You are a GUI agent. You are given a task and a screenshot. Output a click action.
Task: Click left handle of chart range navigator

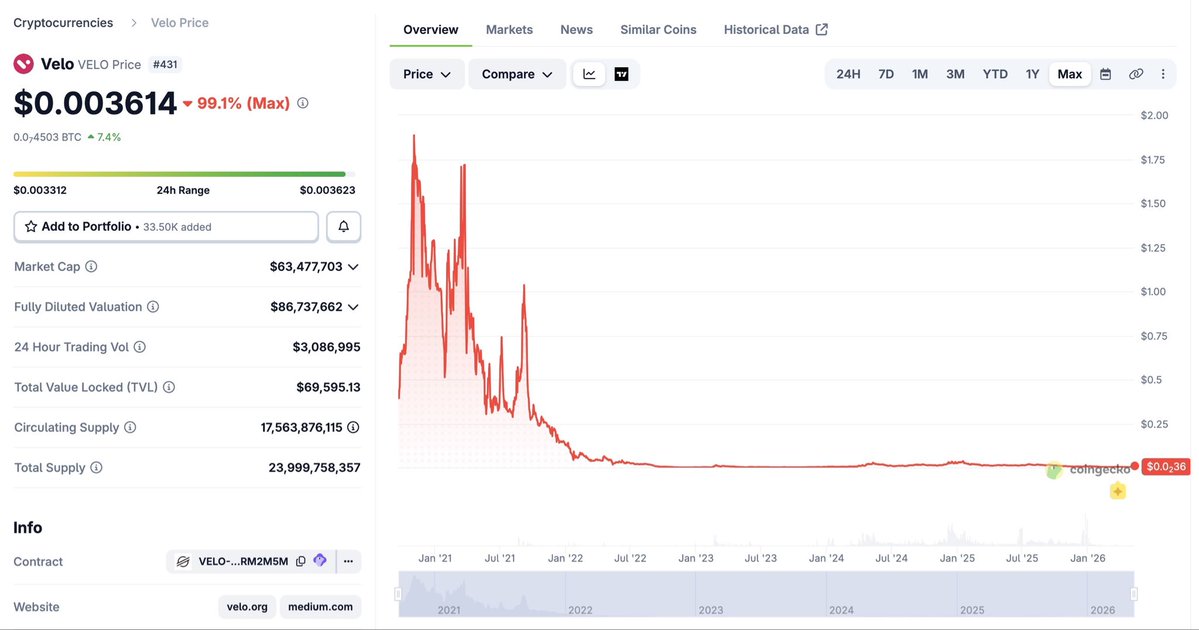point(398,594)
